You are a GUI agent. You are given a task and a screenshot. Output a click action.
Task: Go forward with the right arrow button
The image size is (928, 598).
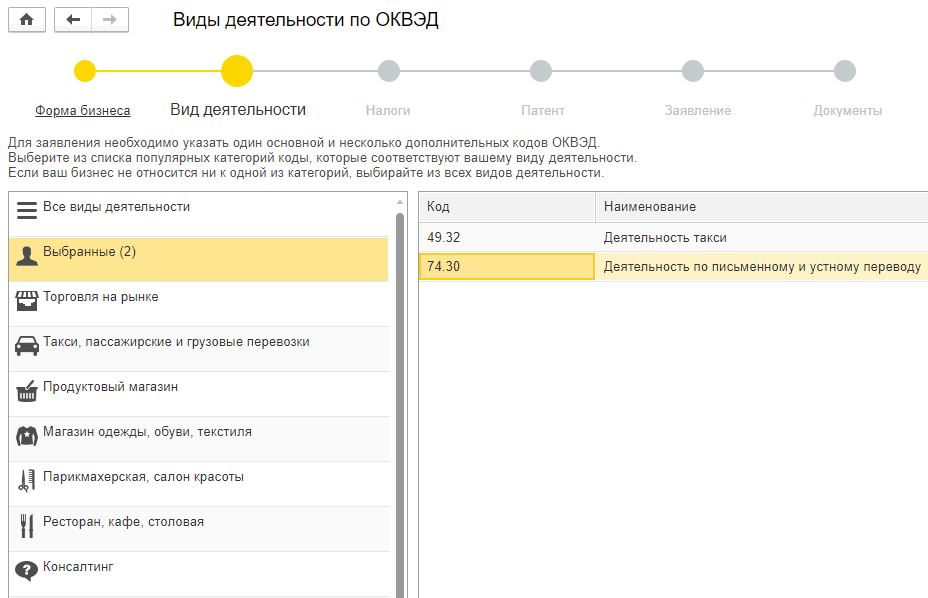pyautogui.click(x=109, y=20)
